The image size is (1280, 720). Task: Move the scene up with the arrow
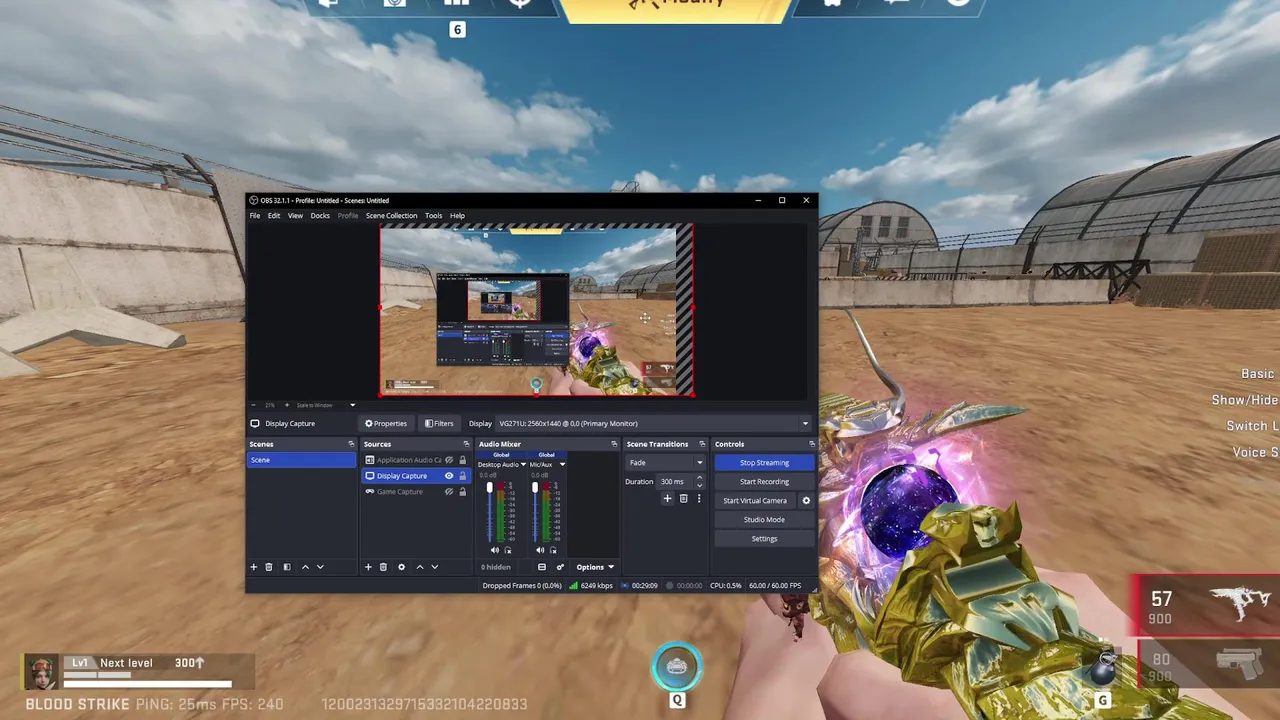tap(306, 567)
